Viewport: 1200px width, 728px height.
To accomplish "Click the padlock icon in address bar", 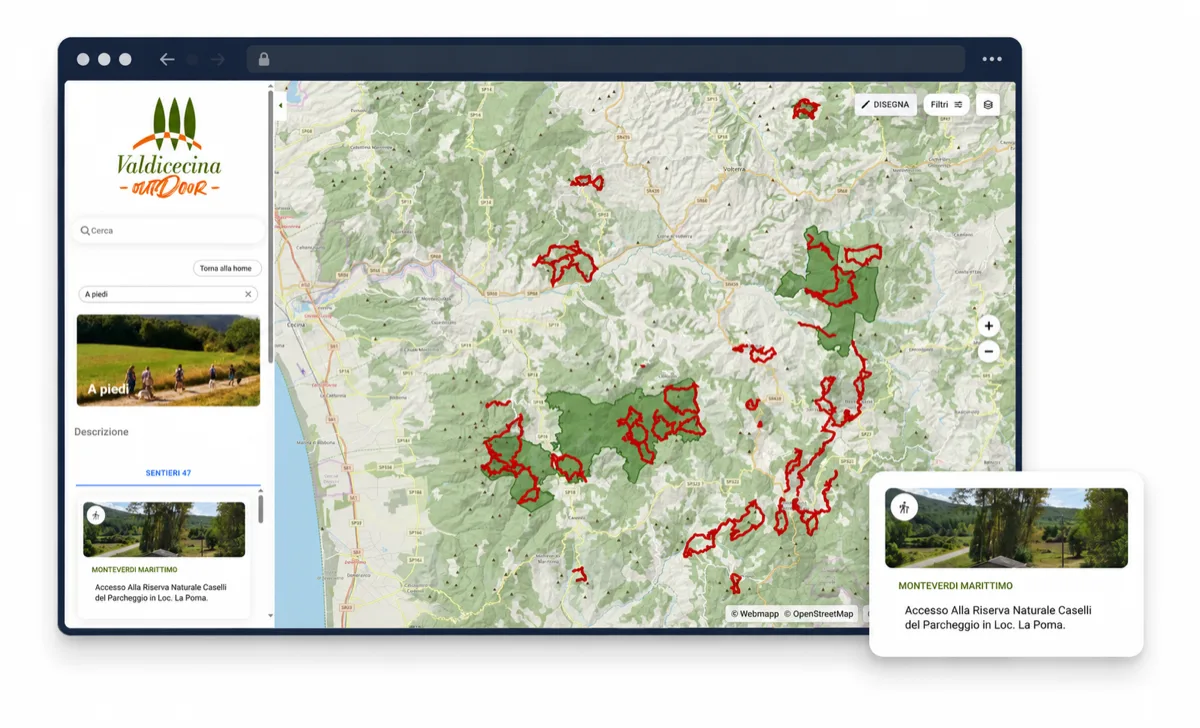I will pos(264,59).
